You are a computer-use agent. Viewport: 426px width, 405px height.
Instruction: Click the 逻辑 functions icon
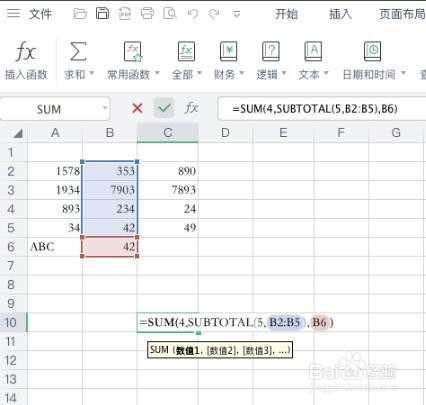point(271,51)
